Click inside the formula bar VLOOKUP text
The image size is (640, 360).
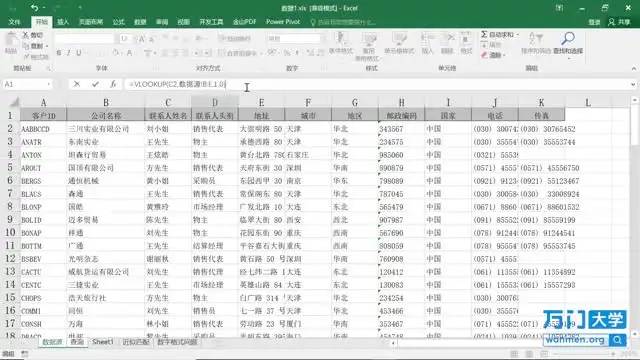coord(177,84)
